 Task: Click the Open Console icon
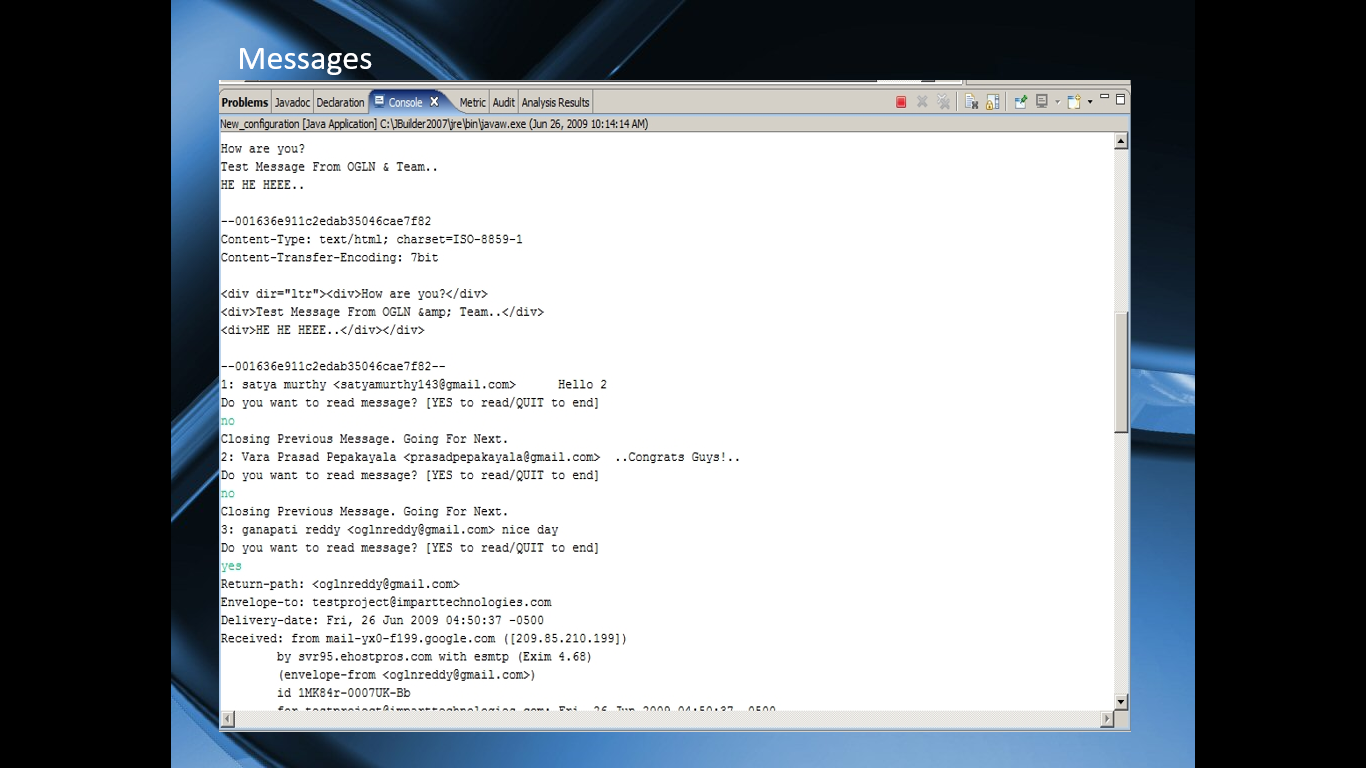[1073, 101]
